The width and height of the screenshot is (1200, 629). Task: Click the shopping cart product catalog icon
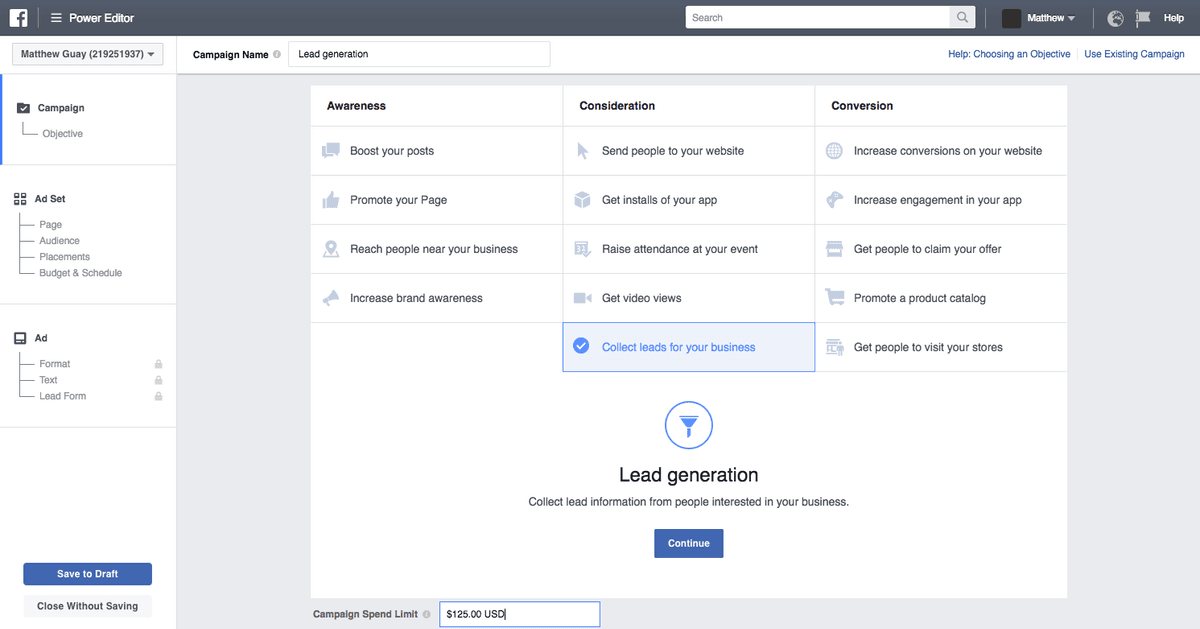[835, 298]
